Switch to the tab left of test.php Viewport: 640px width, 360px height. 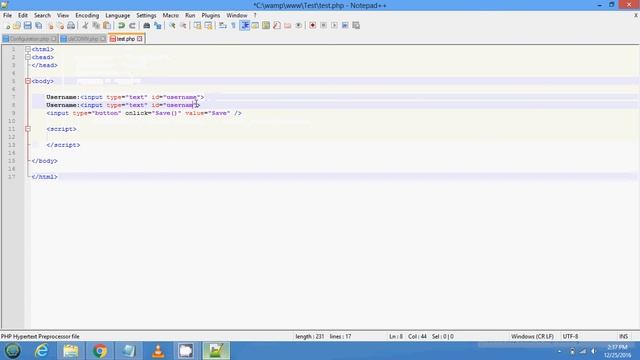click(x=83, y=39)
